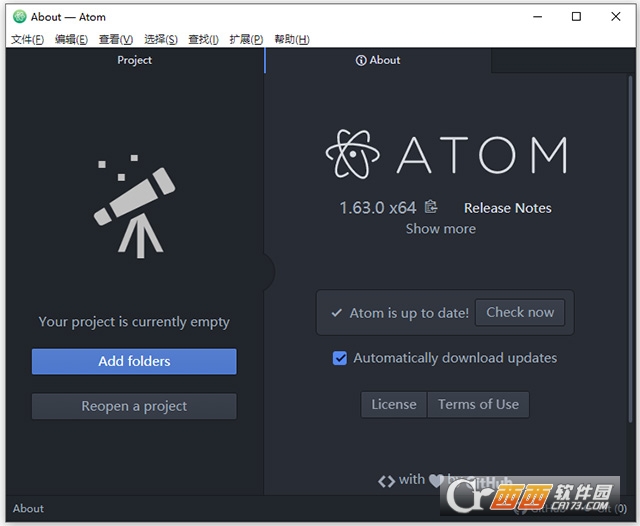Open the License button

[x=394, y=404]
